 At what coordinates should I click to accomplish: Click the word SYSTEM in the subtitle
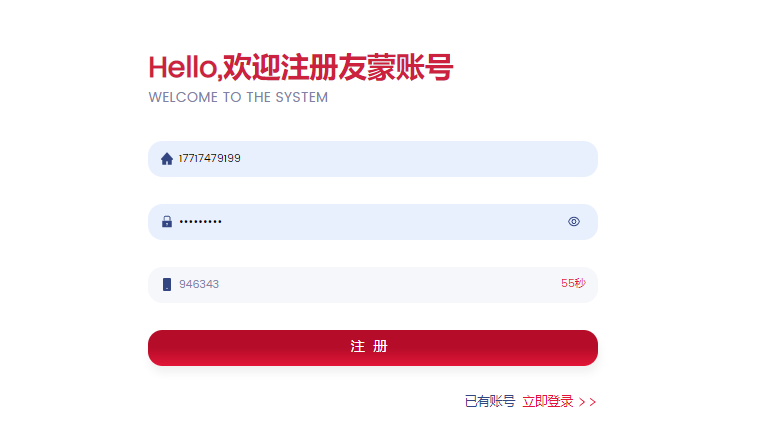(x=302, y=98)
